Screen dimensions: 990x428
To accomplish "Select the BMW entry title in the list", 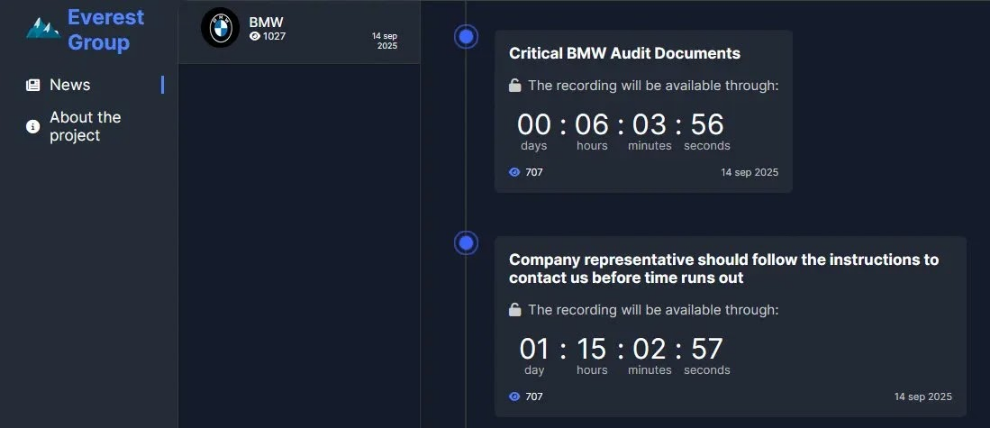I will 266,21.
